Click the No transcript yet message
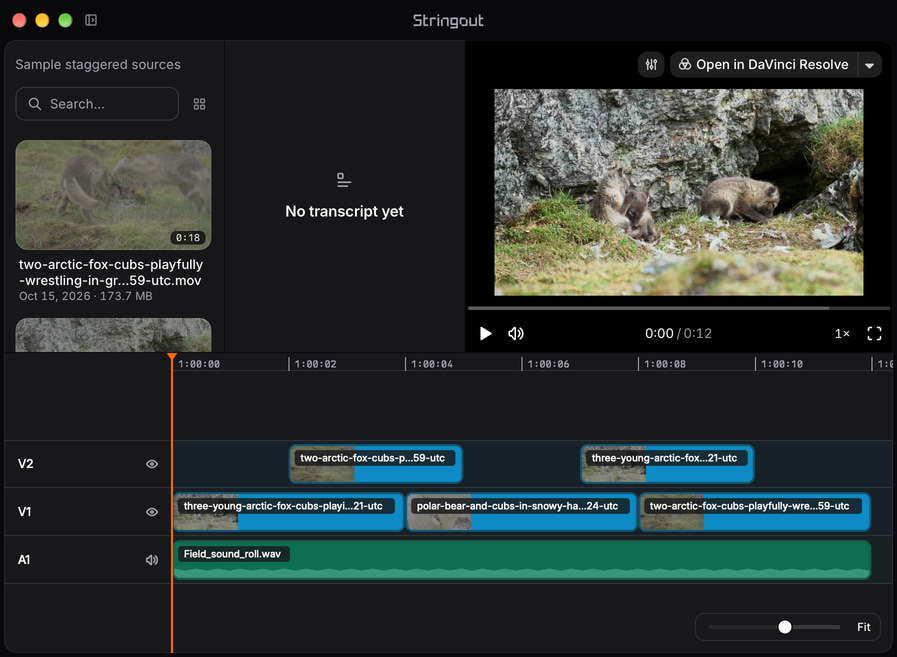The height and width of the screenshot is (657, 897). coord(344,212)
